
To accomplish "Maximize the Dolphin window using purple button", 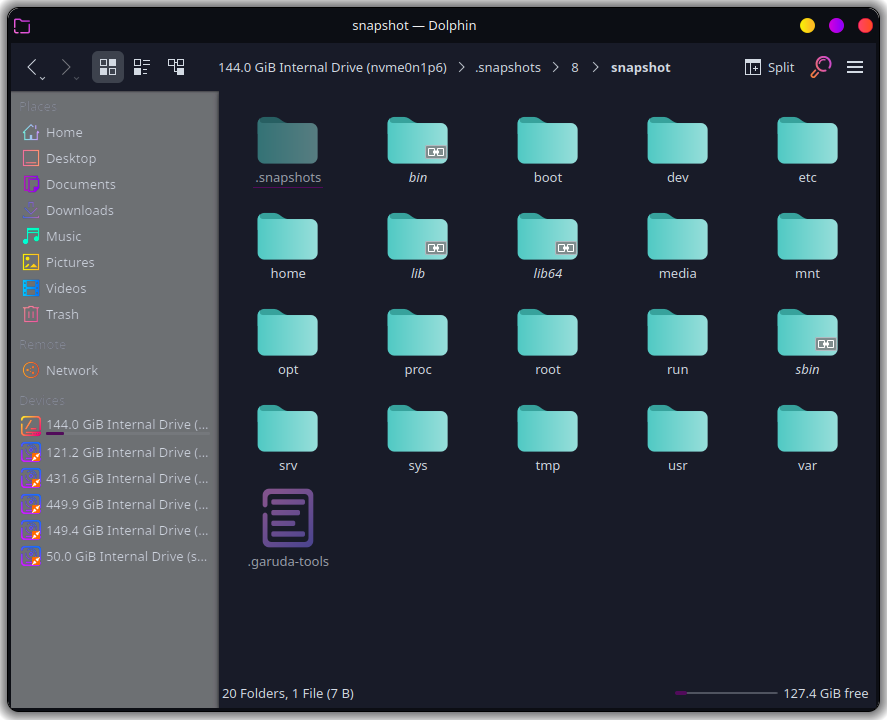I will coord(836,25).
